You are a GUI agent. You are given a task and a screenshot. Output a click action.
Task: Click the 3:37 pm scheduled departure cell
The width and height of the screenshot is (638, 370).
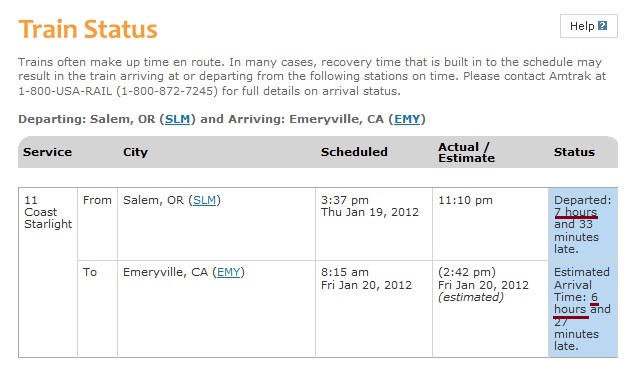(x=374, y=224)
